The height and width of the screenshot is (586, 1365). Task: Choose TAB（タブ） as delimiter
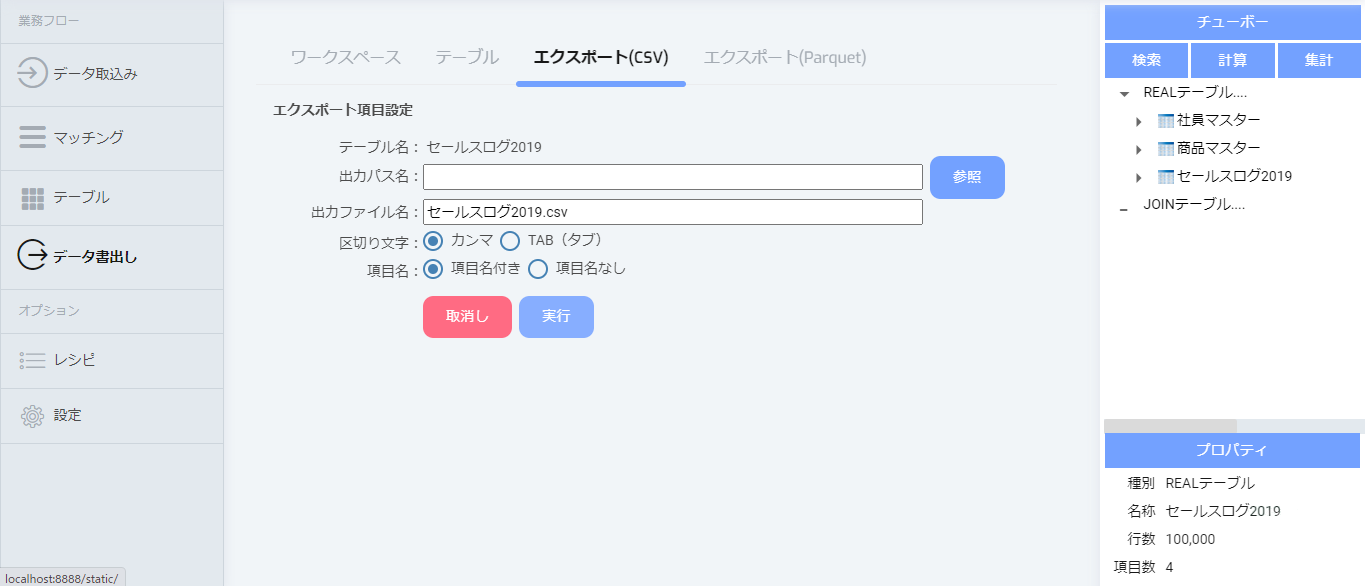click(510, 240)
